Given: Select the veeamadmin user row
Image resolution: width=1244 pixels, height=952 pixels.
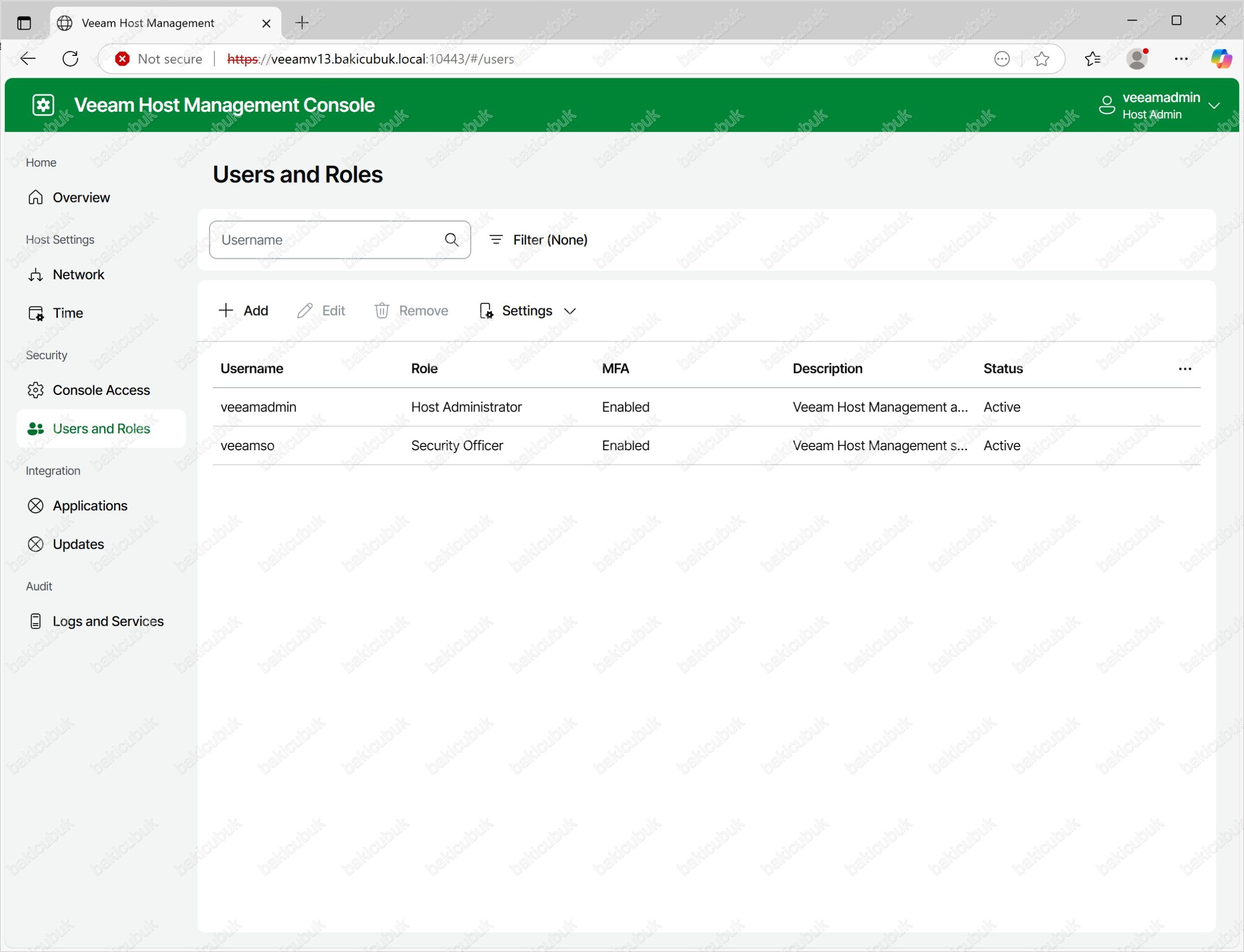Looking at the screenshot, I should (x=707, y=407).
